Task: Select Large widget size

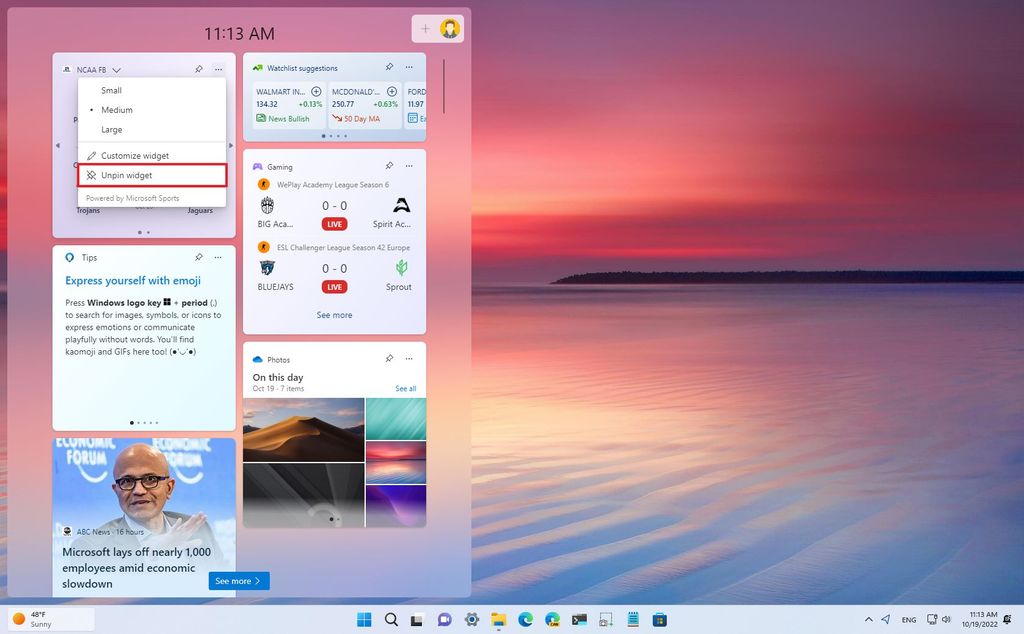Action: [x=110, y=129]
